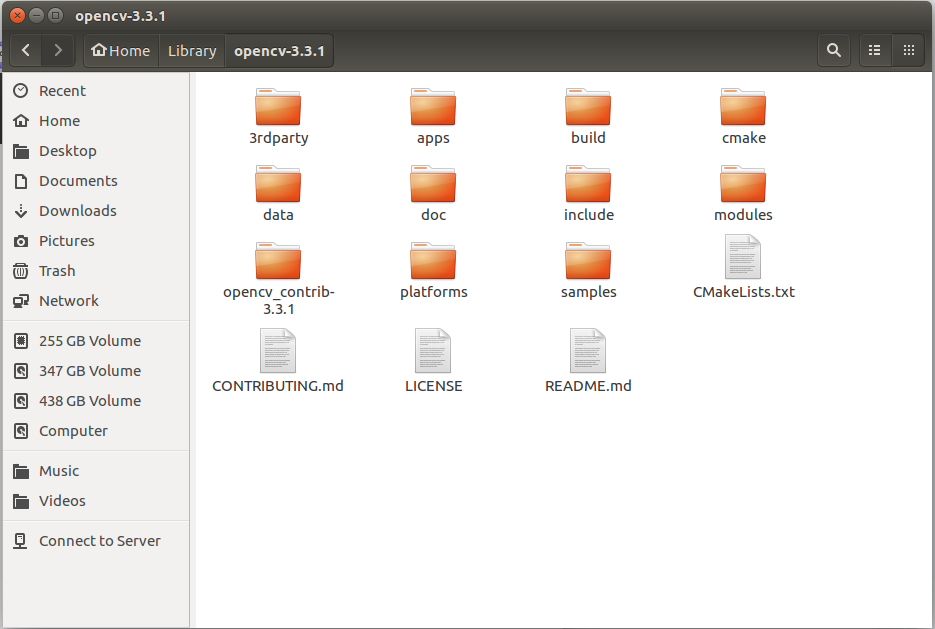The image size is (935, 629).
Task: Go back with the left arrow button
Action: coord(26,50)
